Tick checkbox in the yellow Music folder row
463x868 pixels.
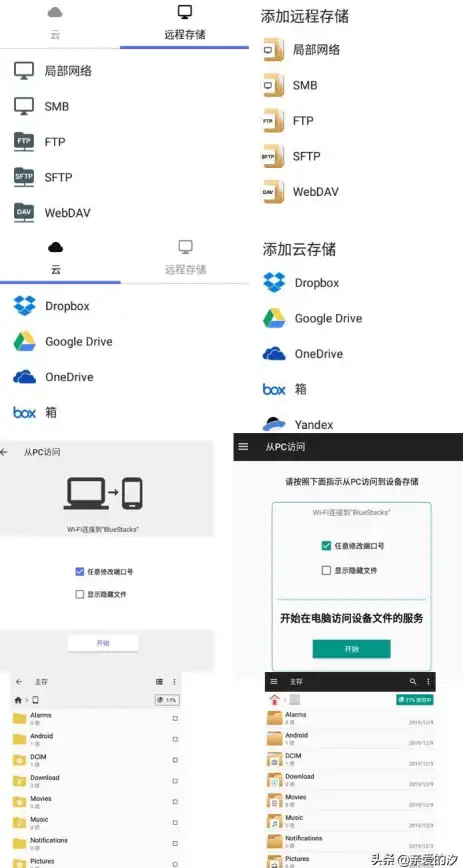click(175, 823)
